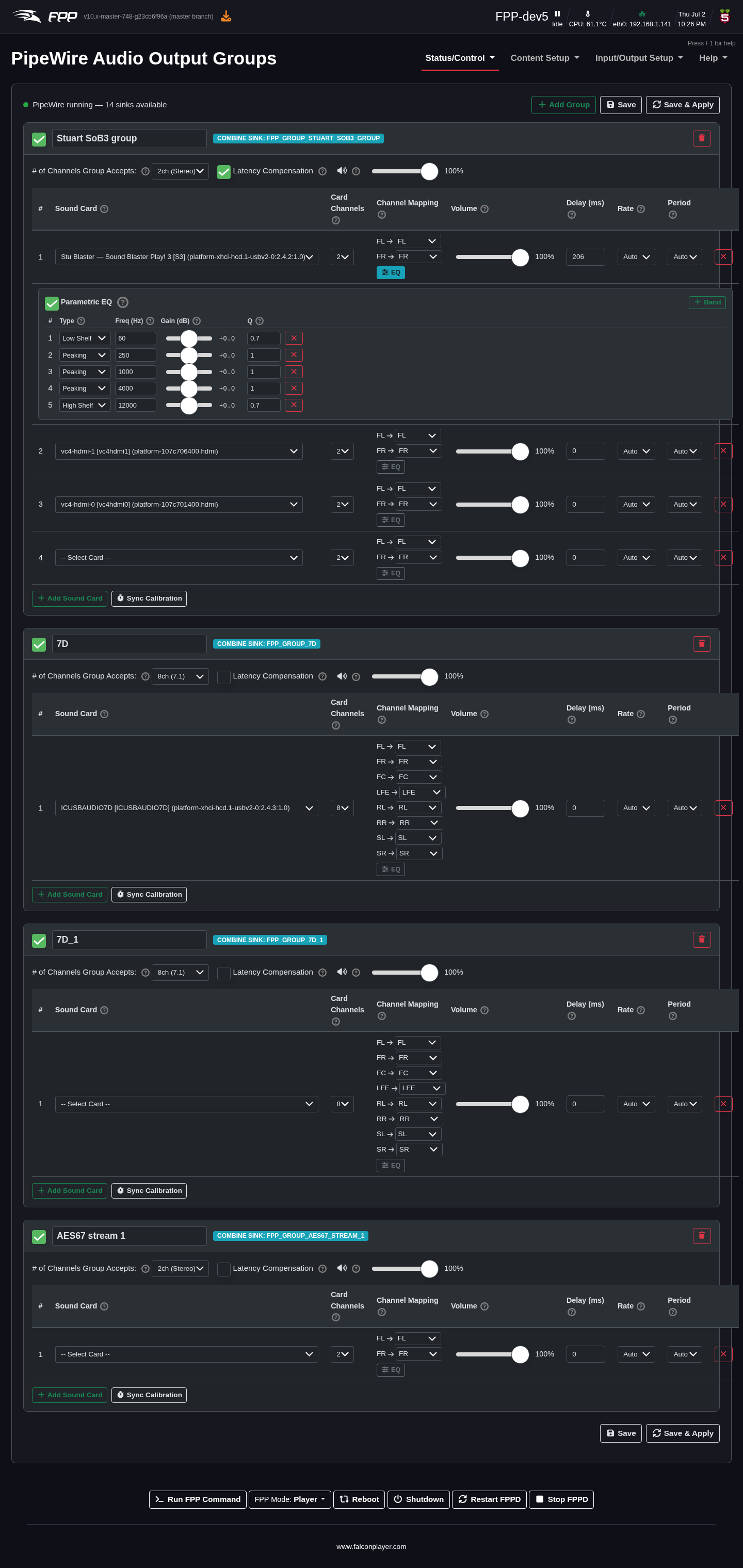Delete the 1000 Hz Peaking EQ band
Screen dimensions: 743x1568
(x=293, y=371)
